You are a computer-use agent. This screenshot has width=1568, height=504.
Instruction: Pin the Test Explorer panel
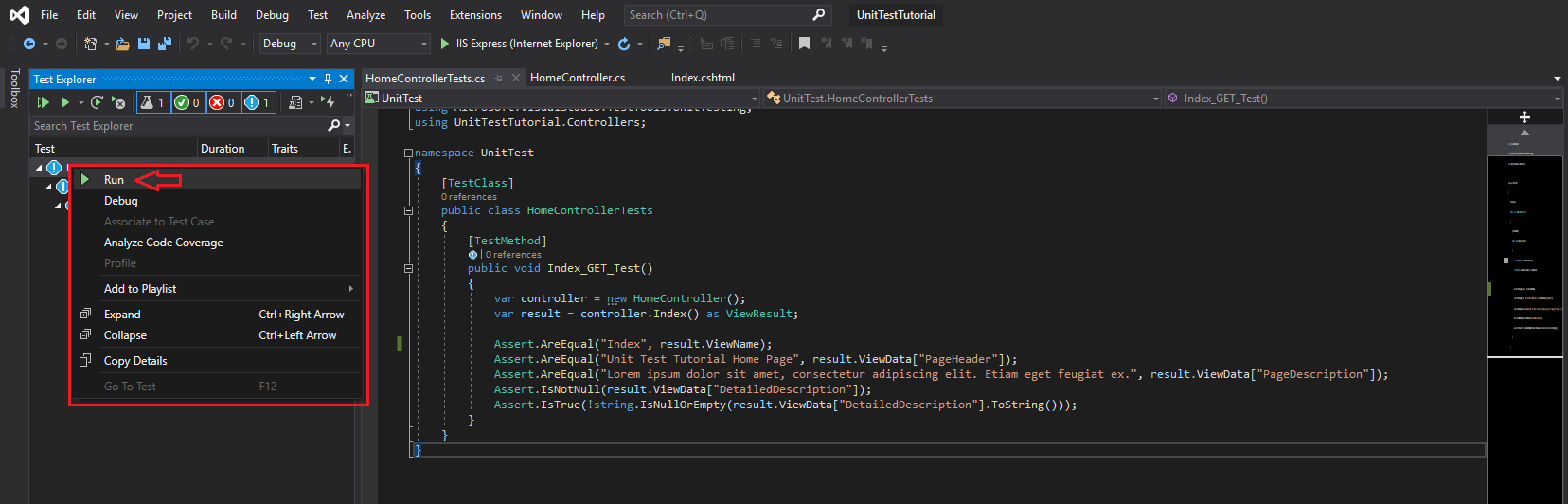click(329, 80)
